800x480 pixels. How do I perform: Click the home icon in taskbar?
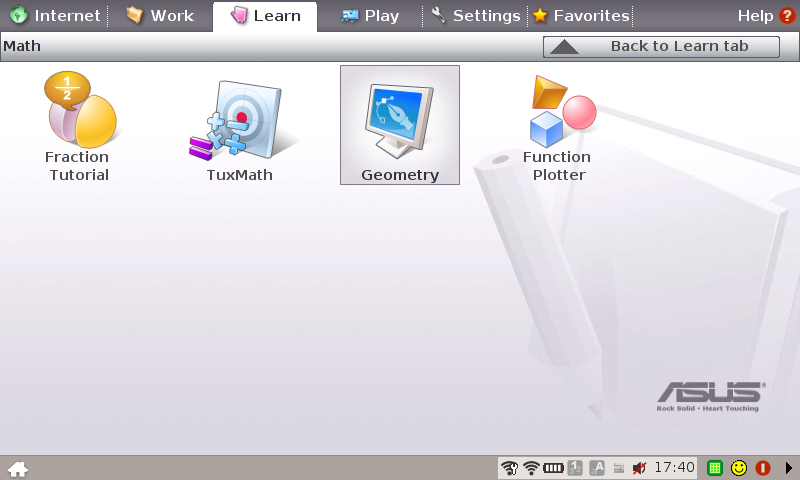point(17,468)
